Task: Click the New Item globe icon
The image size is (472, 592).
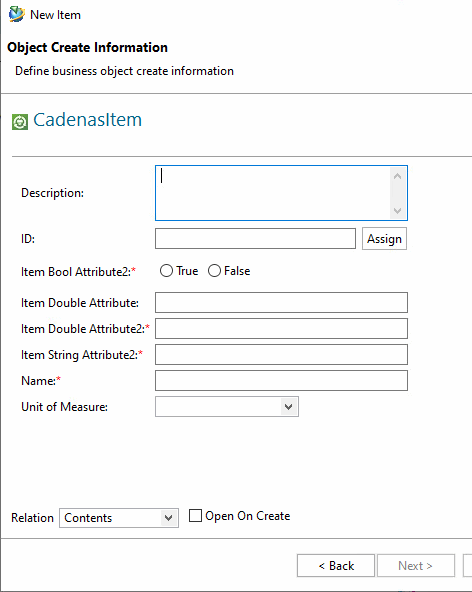Action: point(17,14)
